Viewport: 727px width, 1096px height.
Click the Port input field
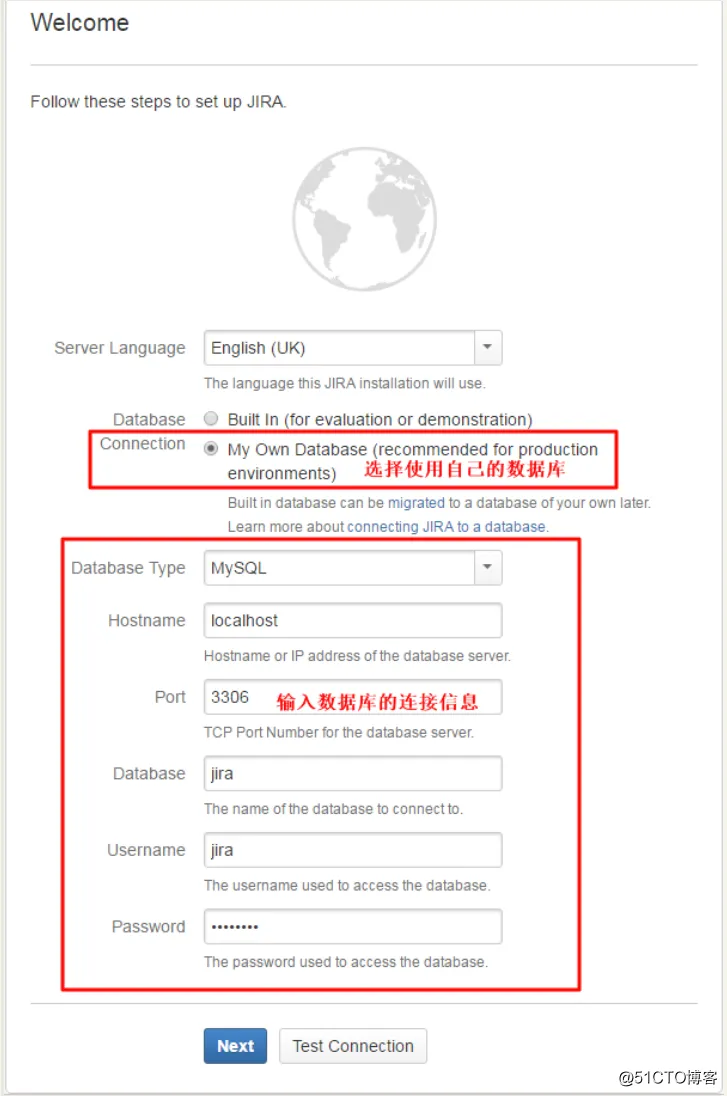coord(353,697)
